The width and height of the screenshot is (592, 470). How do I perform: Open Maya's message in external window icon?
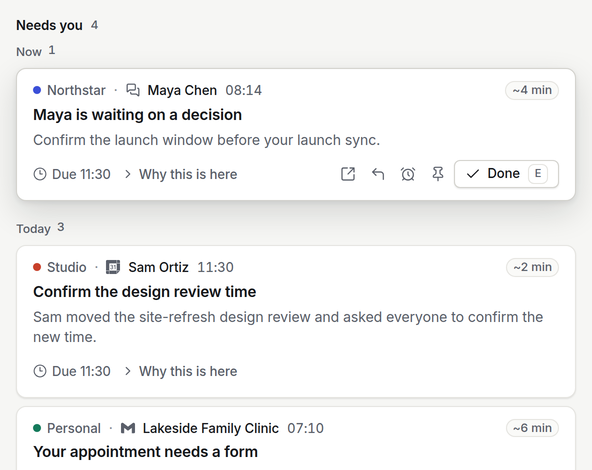348,174
